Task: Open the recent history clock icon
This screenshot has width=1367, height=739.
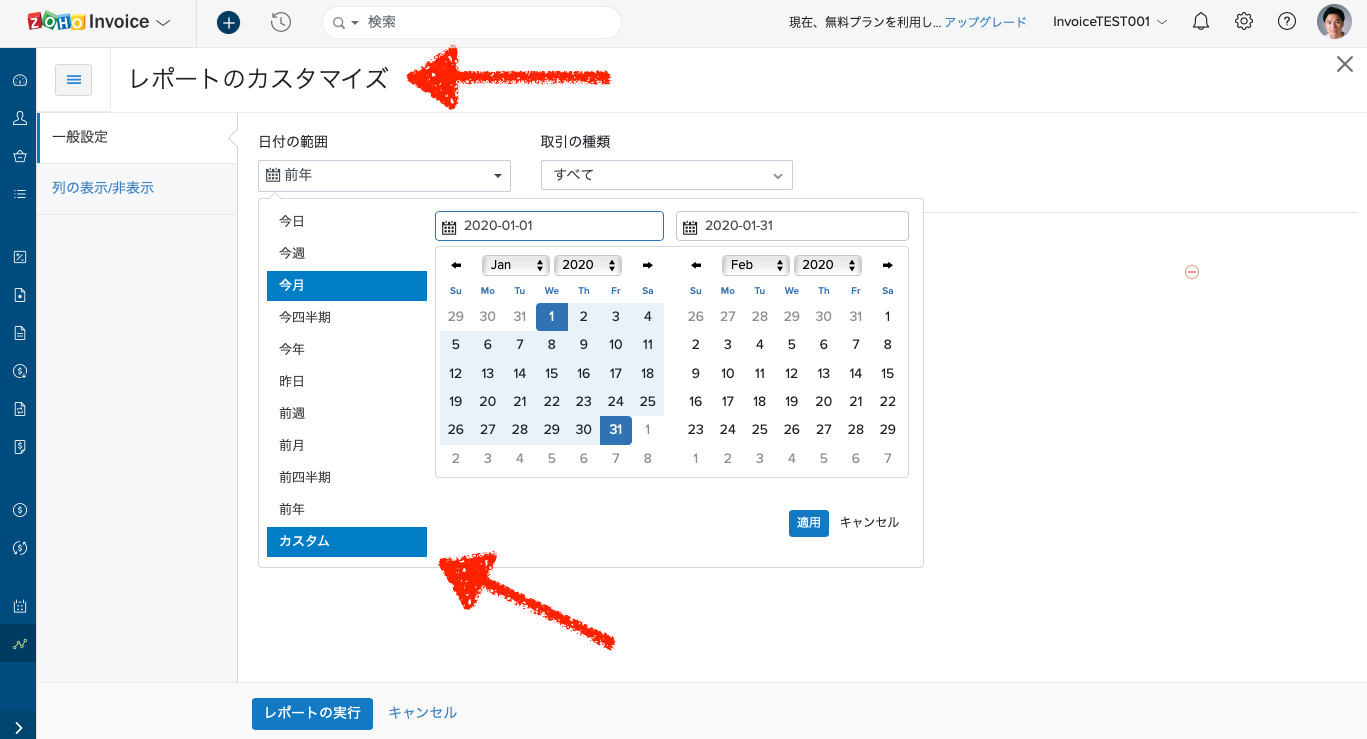Action: pos(281,22)
